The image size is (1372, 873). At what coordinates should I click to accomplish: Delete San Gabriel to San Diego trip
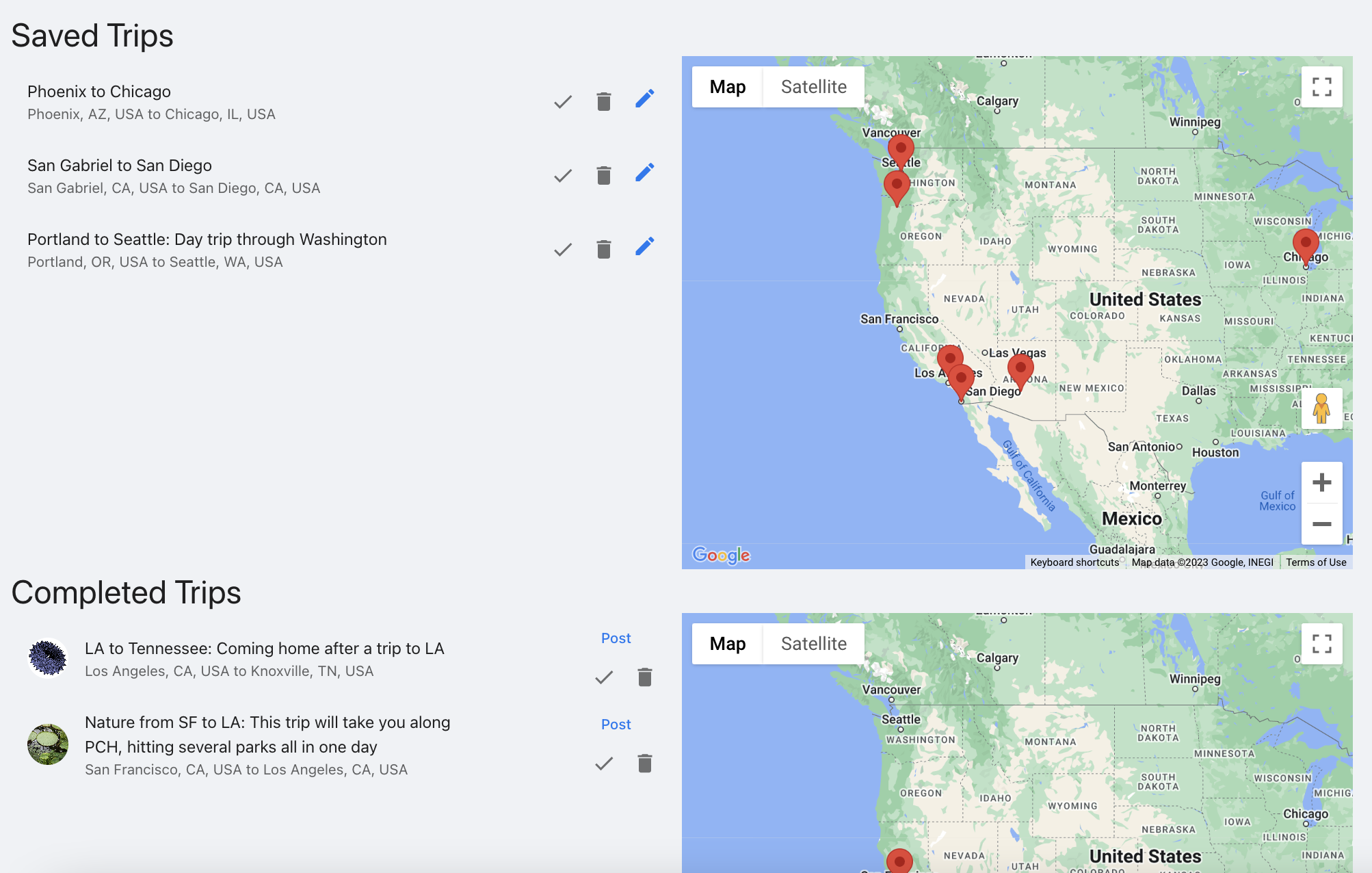603,176
